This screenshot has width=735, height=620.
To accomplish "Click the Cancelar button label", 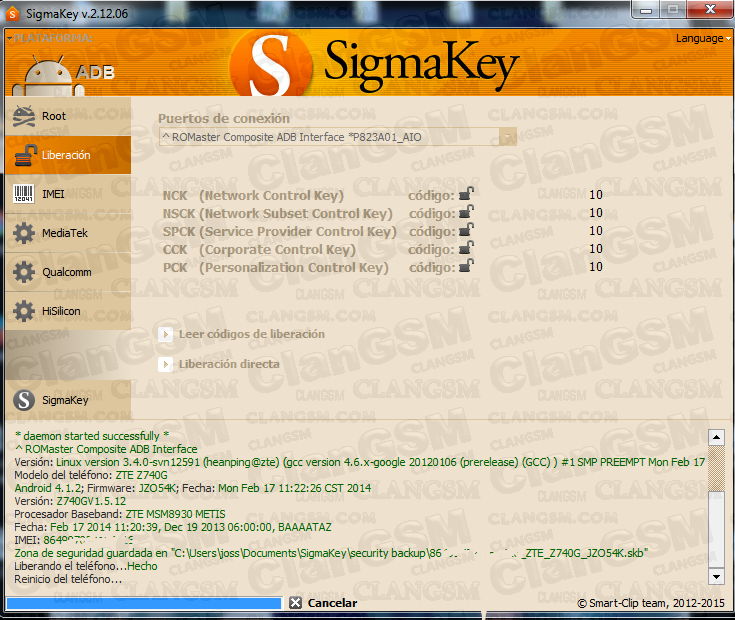I will coord(332,603).
